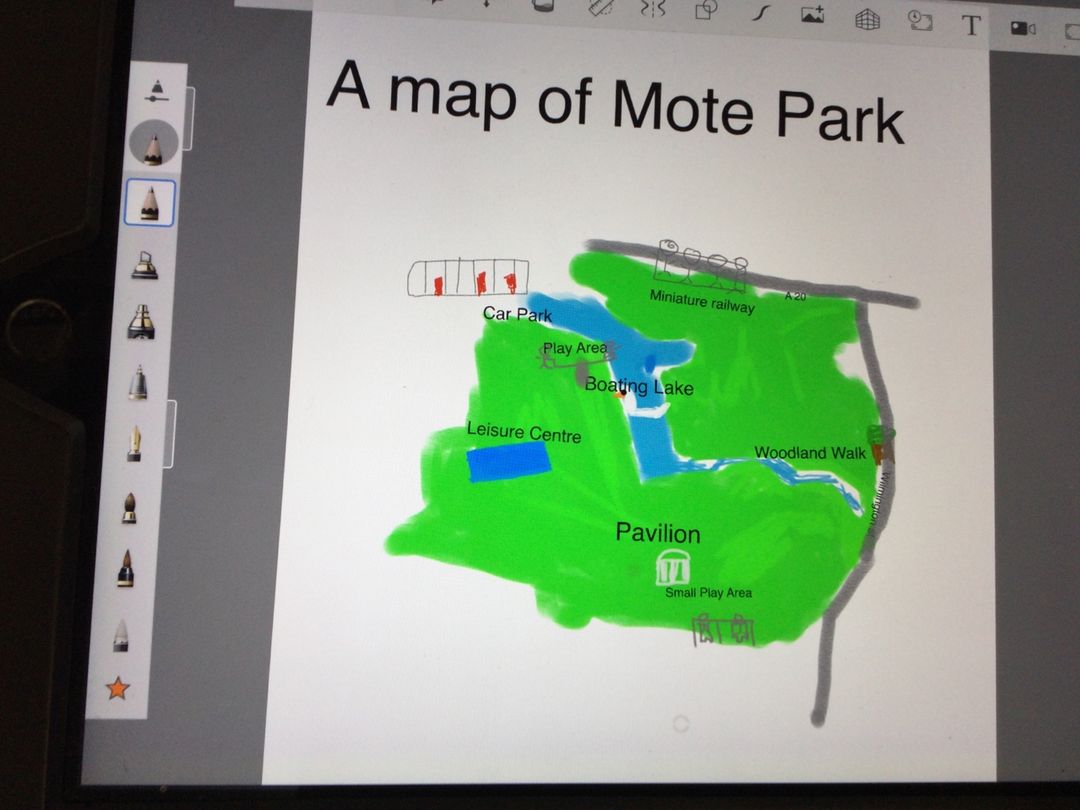Toggle the ruler guide tool
The height and width of the screenshot is (810, 1080).
pos(598,8)
